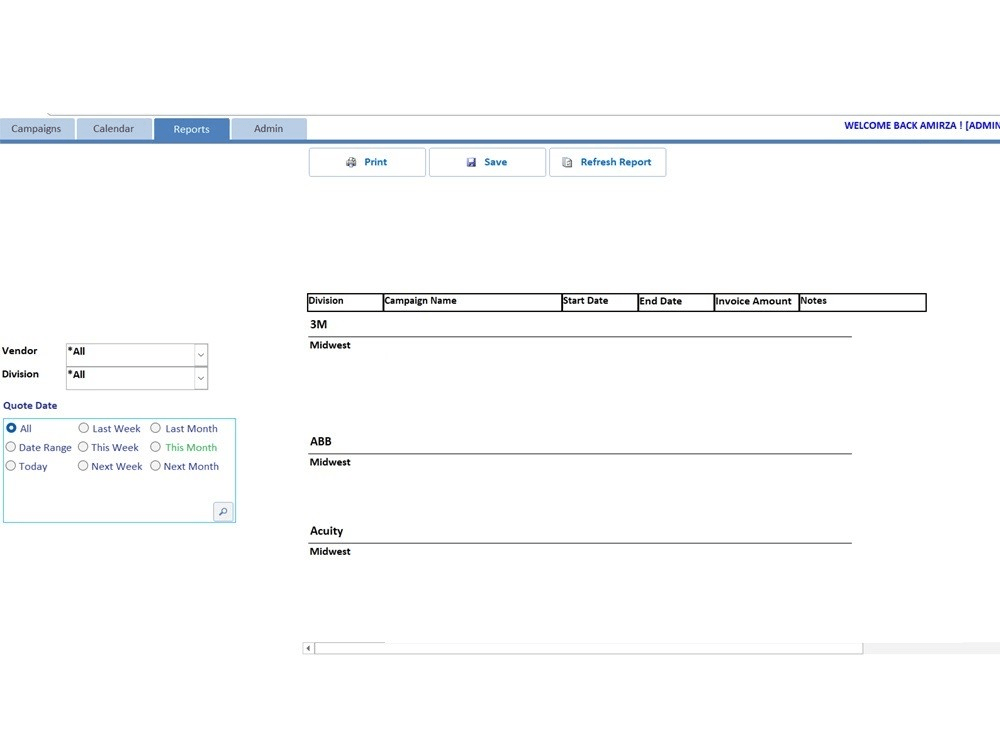Click the End Date column header
Screen dimensions: 1000x750
[x=676, y=302]
